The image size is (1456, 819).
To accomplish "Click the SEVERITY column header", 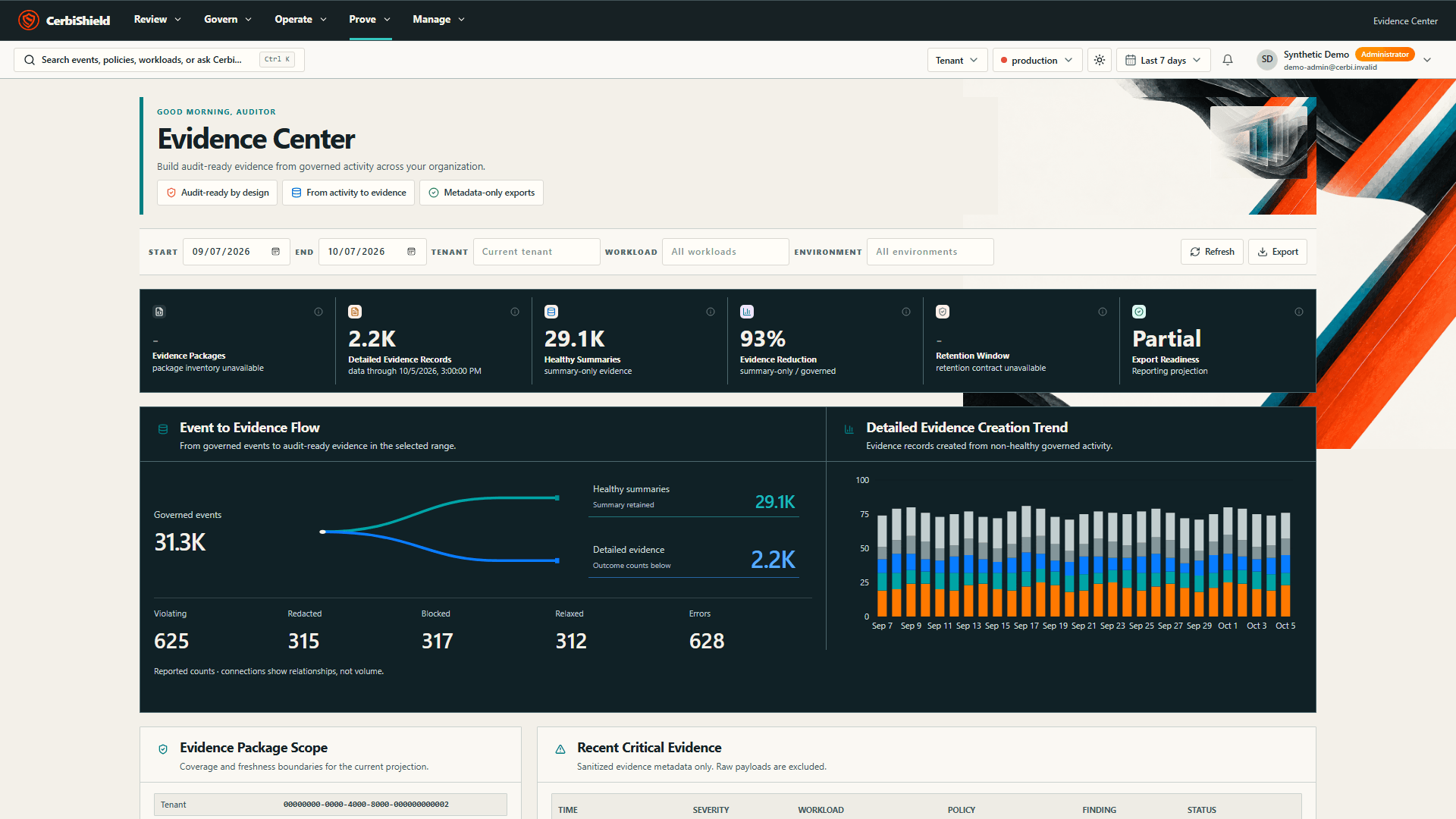I will click(711, 810).
